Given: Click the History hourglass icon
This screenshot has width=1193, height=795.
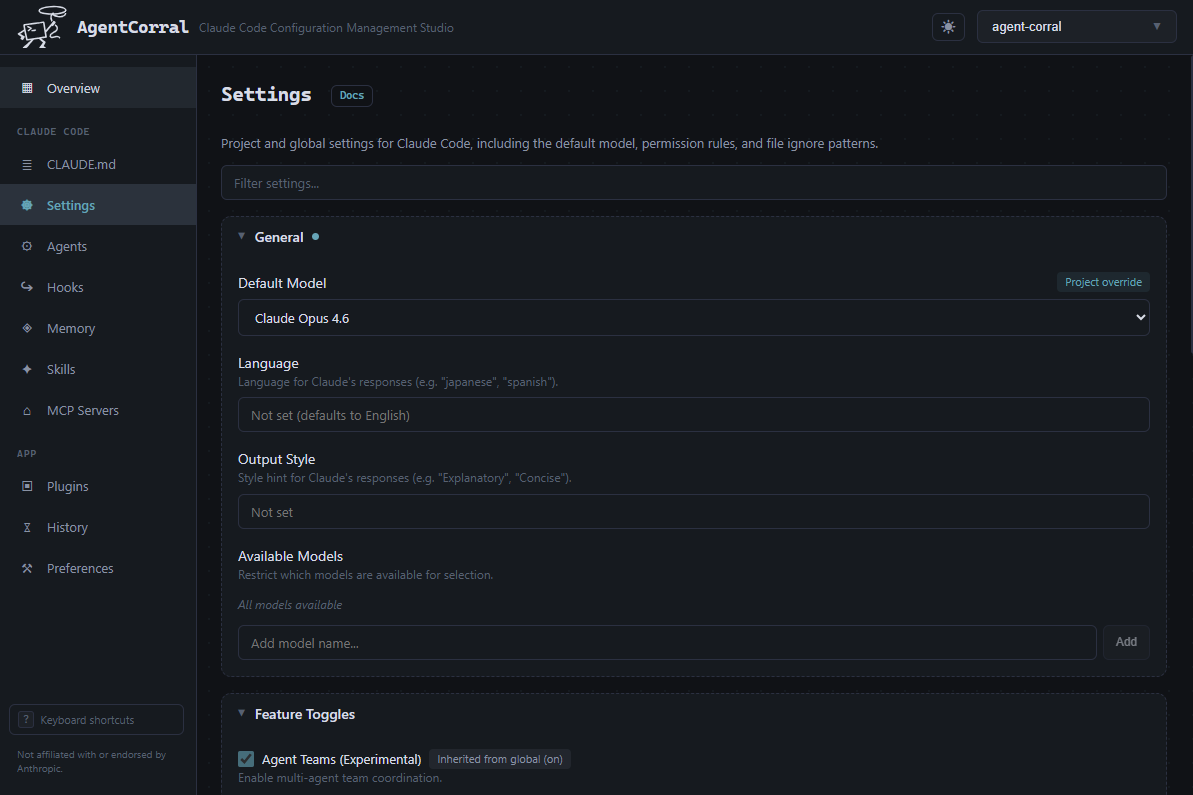Looking at the screenshot, I should pyautogui.click(x=27, y=528).
